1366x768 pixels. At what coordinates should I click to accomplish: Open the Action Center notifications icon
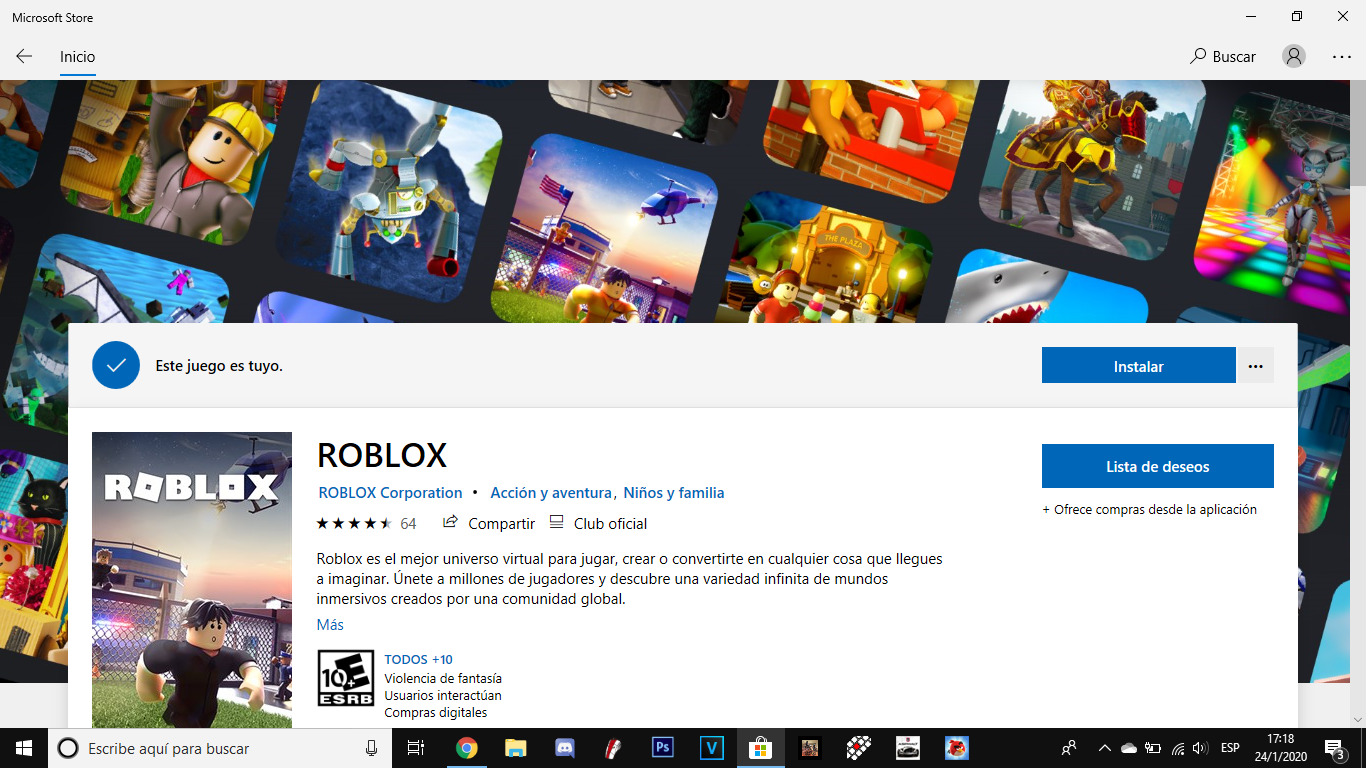coord(1335,748)
